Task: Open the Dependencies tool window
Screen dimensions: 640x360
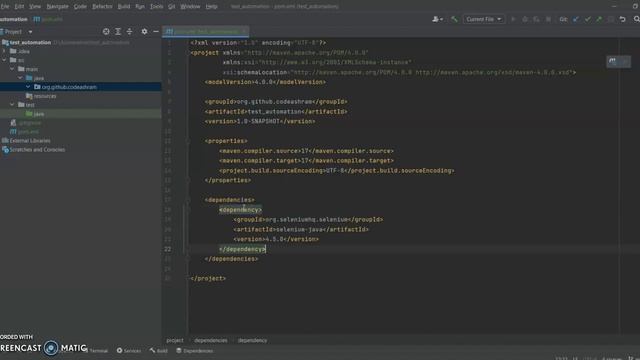Action: (x=195, y=351)
